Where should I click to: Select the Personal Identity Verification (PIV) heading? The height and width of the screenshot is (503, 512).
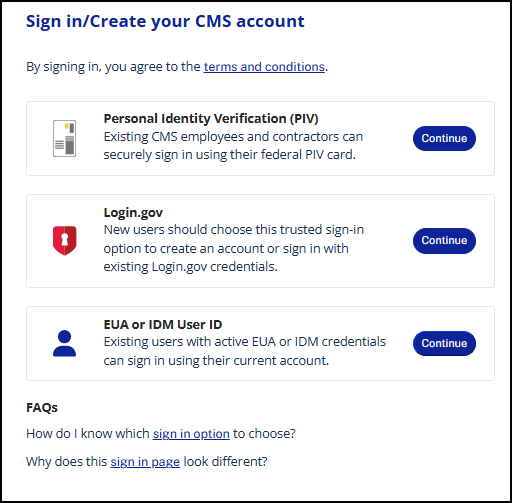[211, 119]
